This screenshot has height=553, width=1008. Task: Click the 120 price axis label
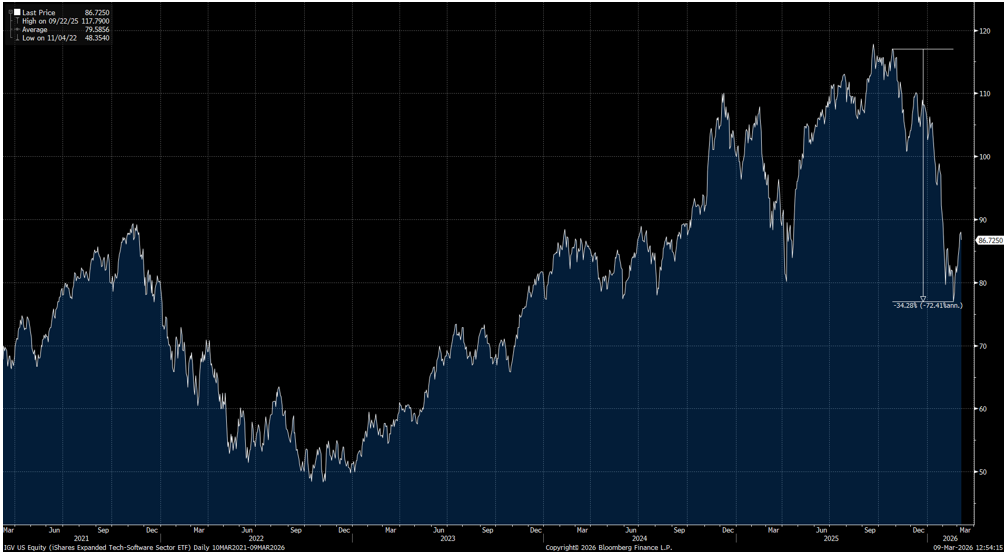point(985,31)
